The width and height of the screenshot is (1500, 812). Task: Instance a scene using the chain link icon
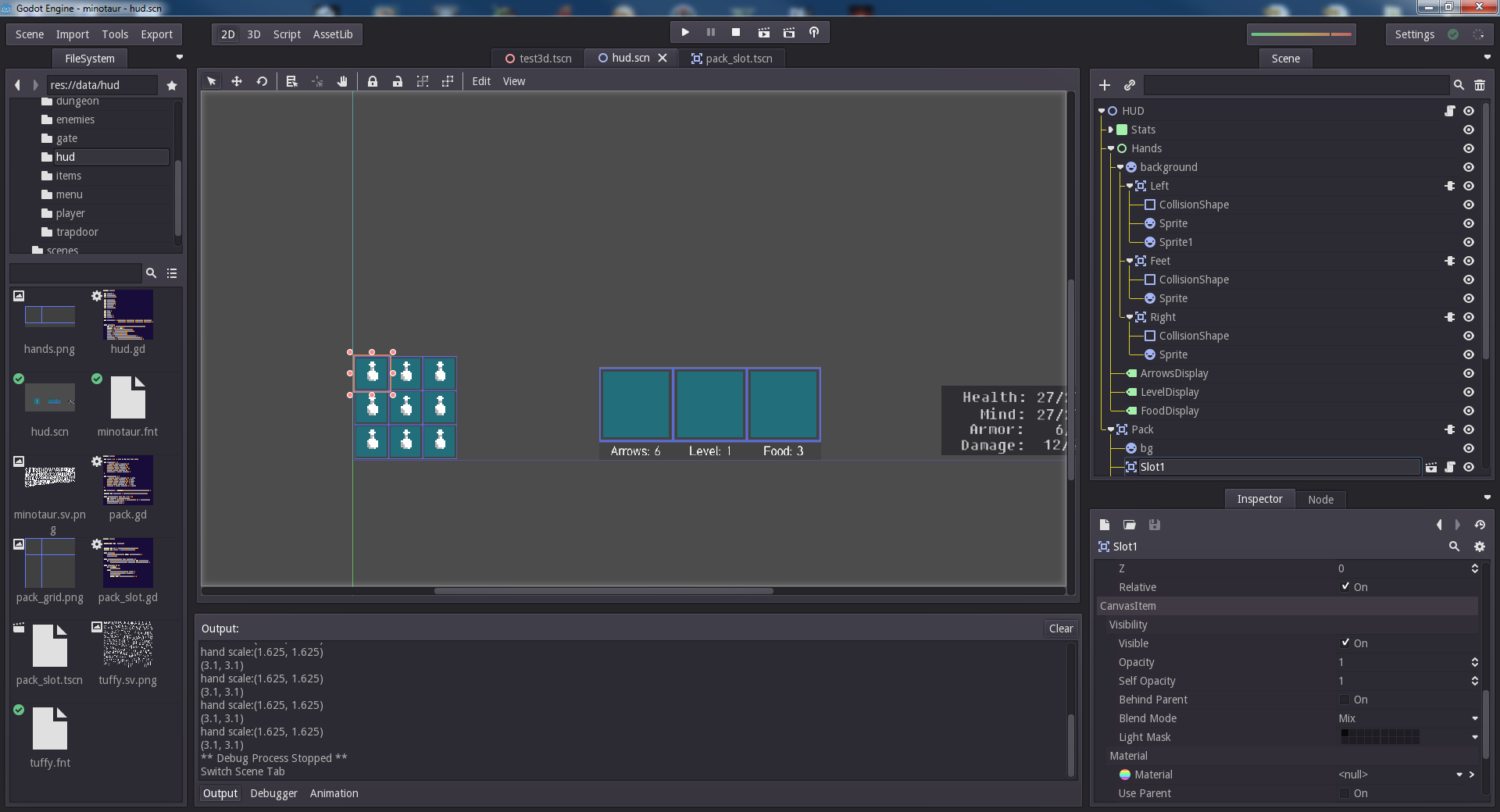coord(1130,85)
